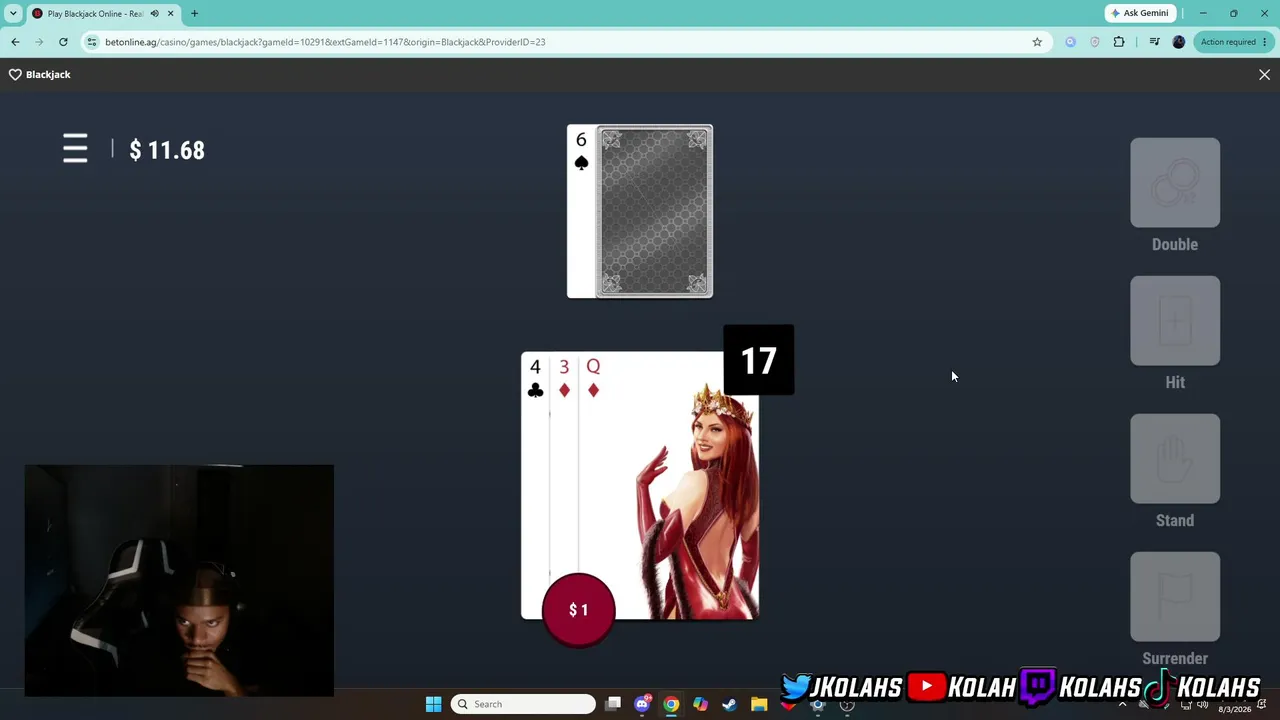Open Discord from the taskbar
This screenshot has width=1280, height=720.
point(642,704)
